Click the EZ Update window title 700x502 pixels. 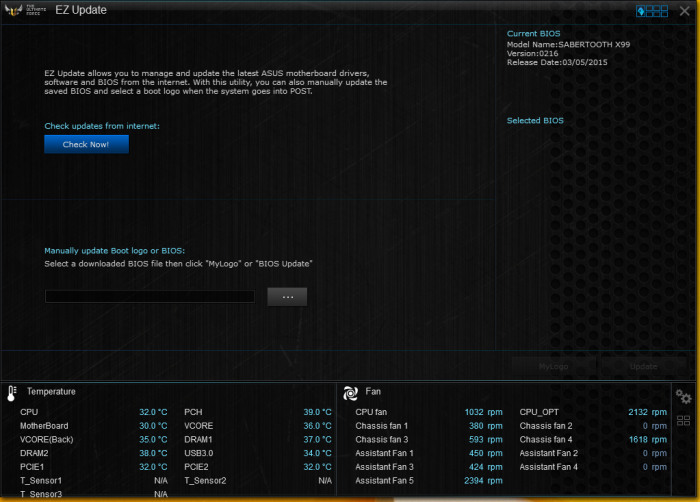click(x=81, y=10)
